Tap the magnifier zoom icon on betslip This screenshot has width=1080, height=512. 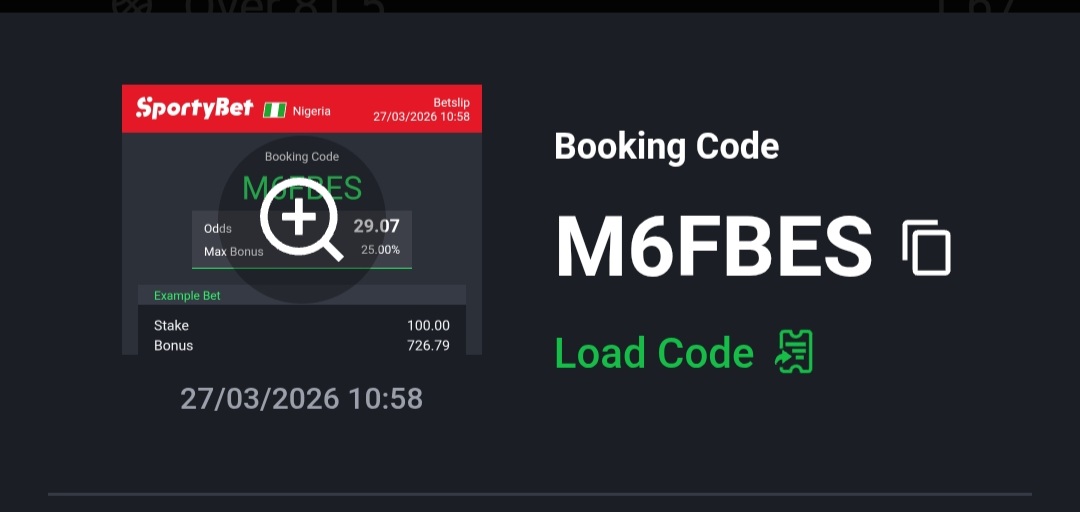pos(301,221)
